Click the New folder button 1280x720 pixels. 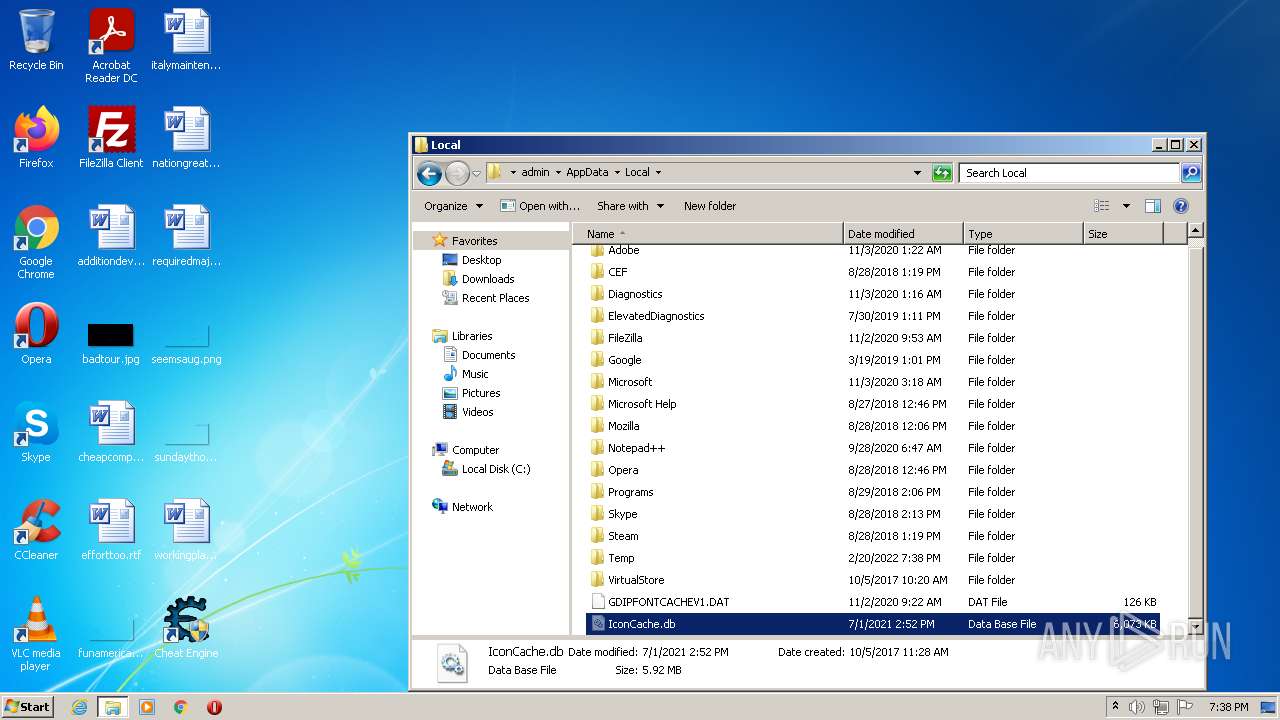point(710,206)
